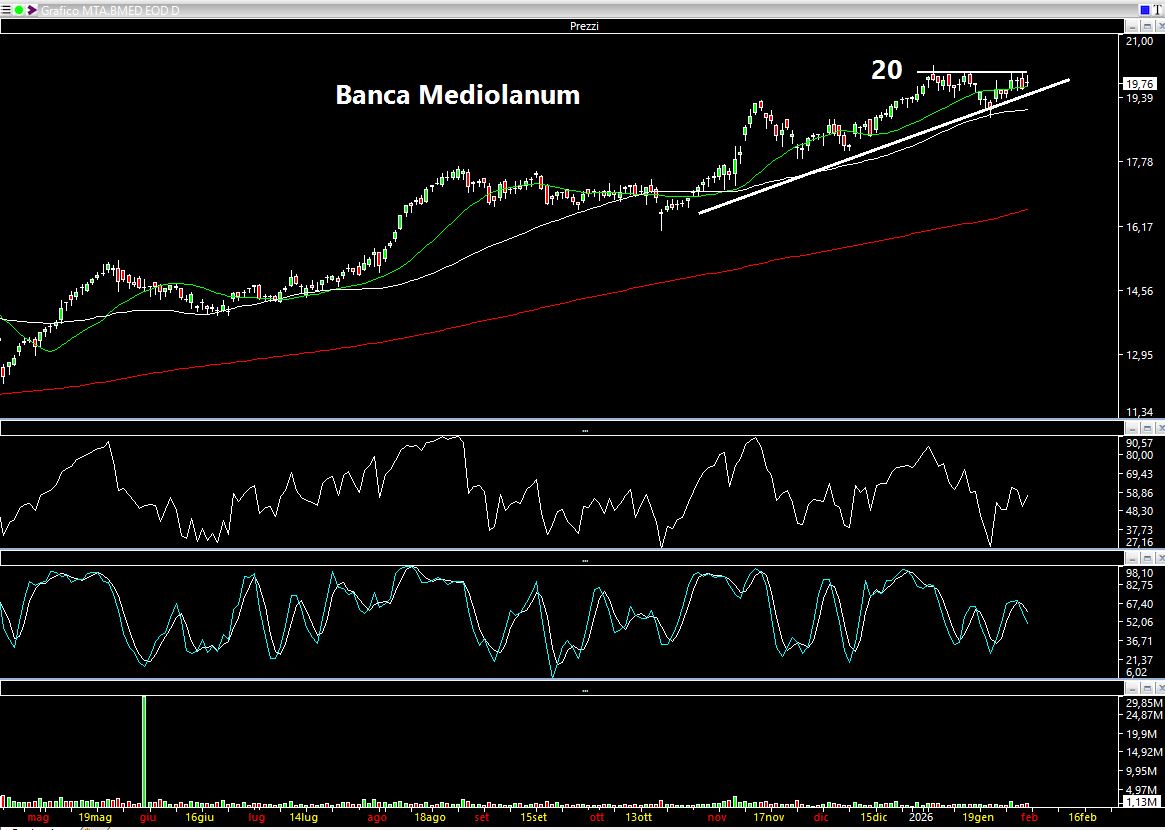Select the Banca Mediolanum text annotation
Image resolution: width=1165 pixels, height=830 pixels.
458,95
